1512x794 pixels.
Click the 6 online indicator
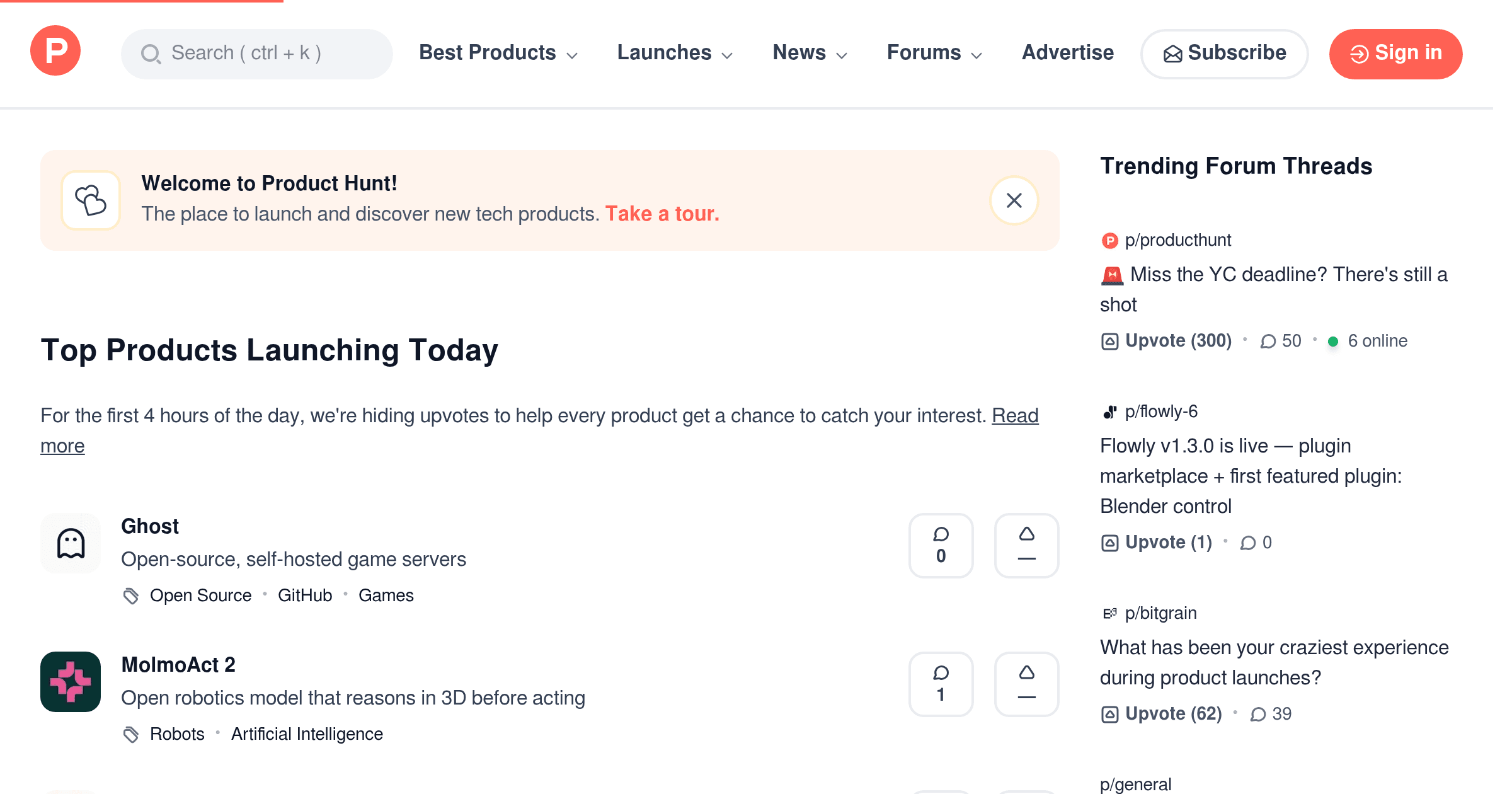click(1367, 341)
